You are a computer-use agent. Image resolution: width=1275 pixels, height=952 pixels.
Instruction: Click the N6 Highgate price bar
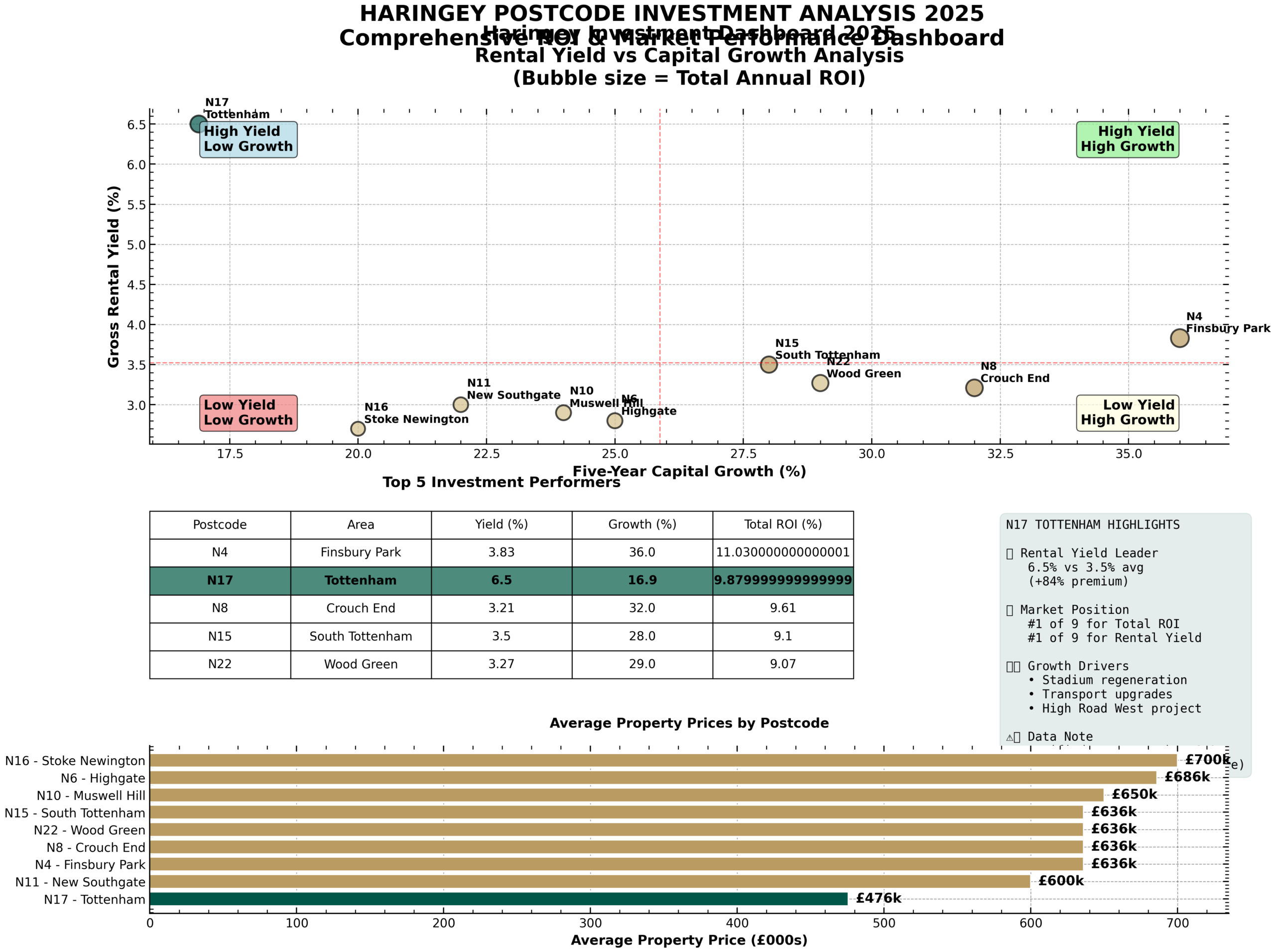[x=652, y=777]
